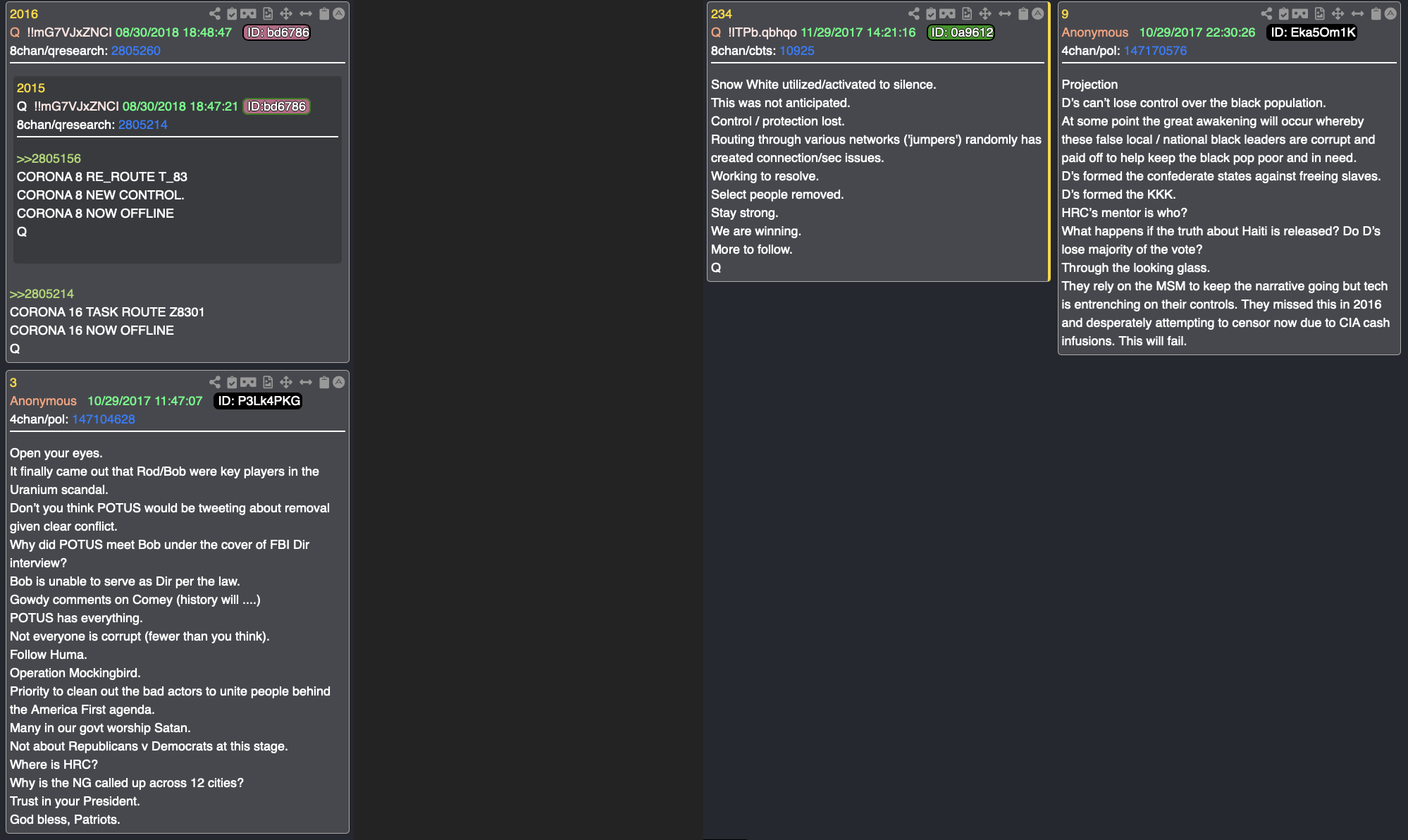The height and width of the screenshot is (840, 1408).
Task: Click the clipboard-check icon on post 3
Action: [232, 382]
